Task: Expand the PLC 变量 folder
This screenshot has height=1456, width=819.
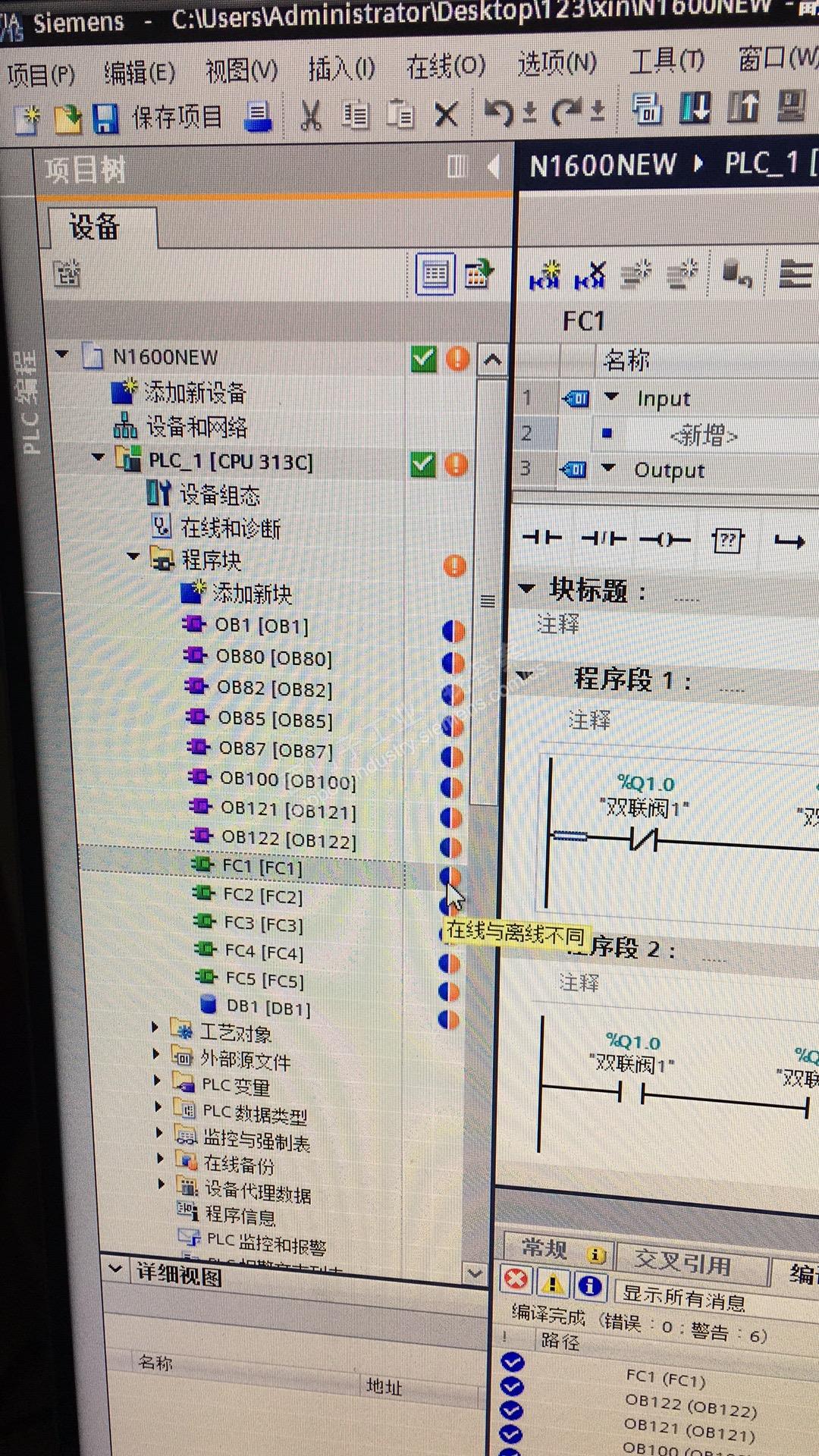Action: pos(158,1080)
